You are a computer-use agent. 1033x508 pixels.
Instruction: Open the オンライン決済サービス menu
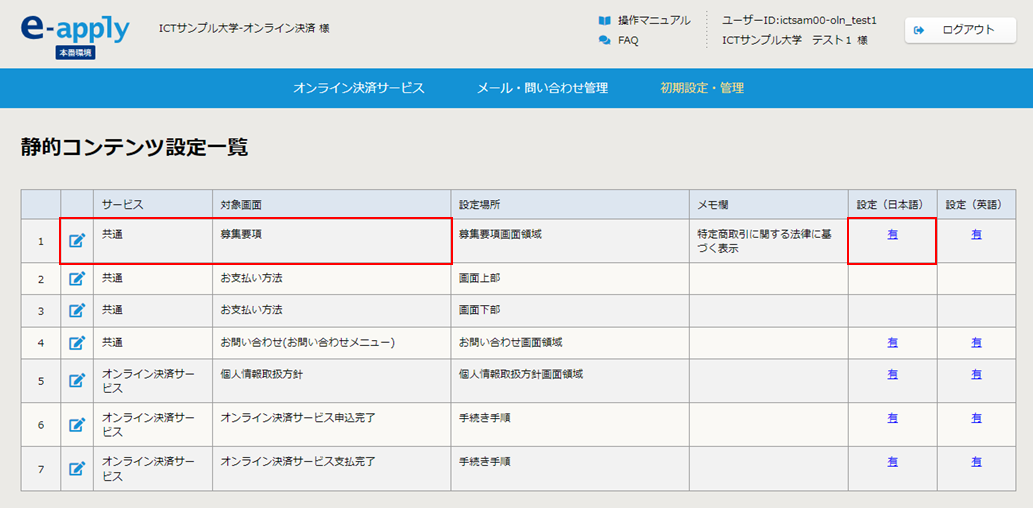pyautogui.click(x=359, y=88)
